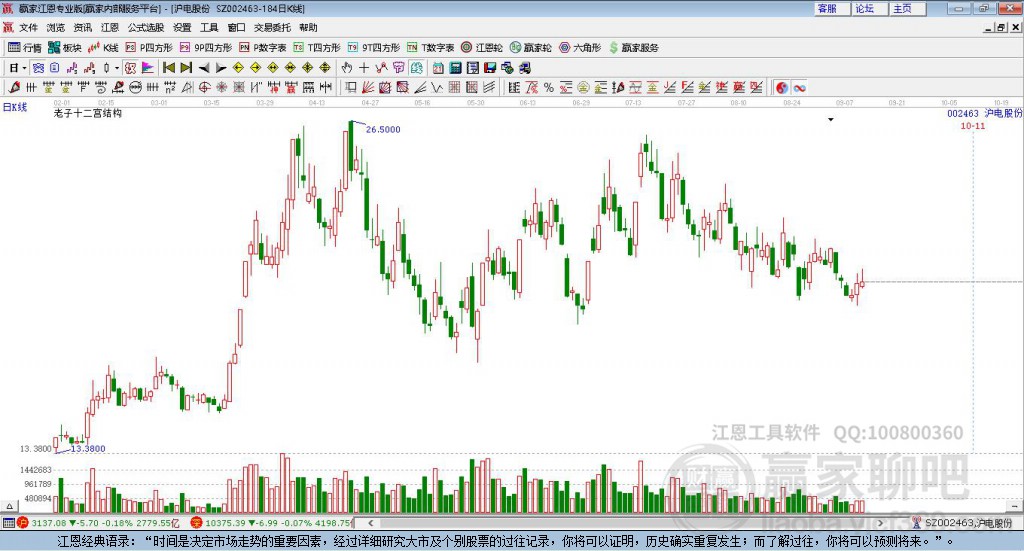Image resolution: width=1024 pixels, height=551 pixels.
Task: Select the percent % tool
Action: tap(549, 87)
